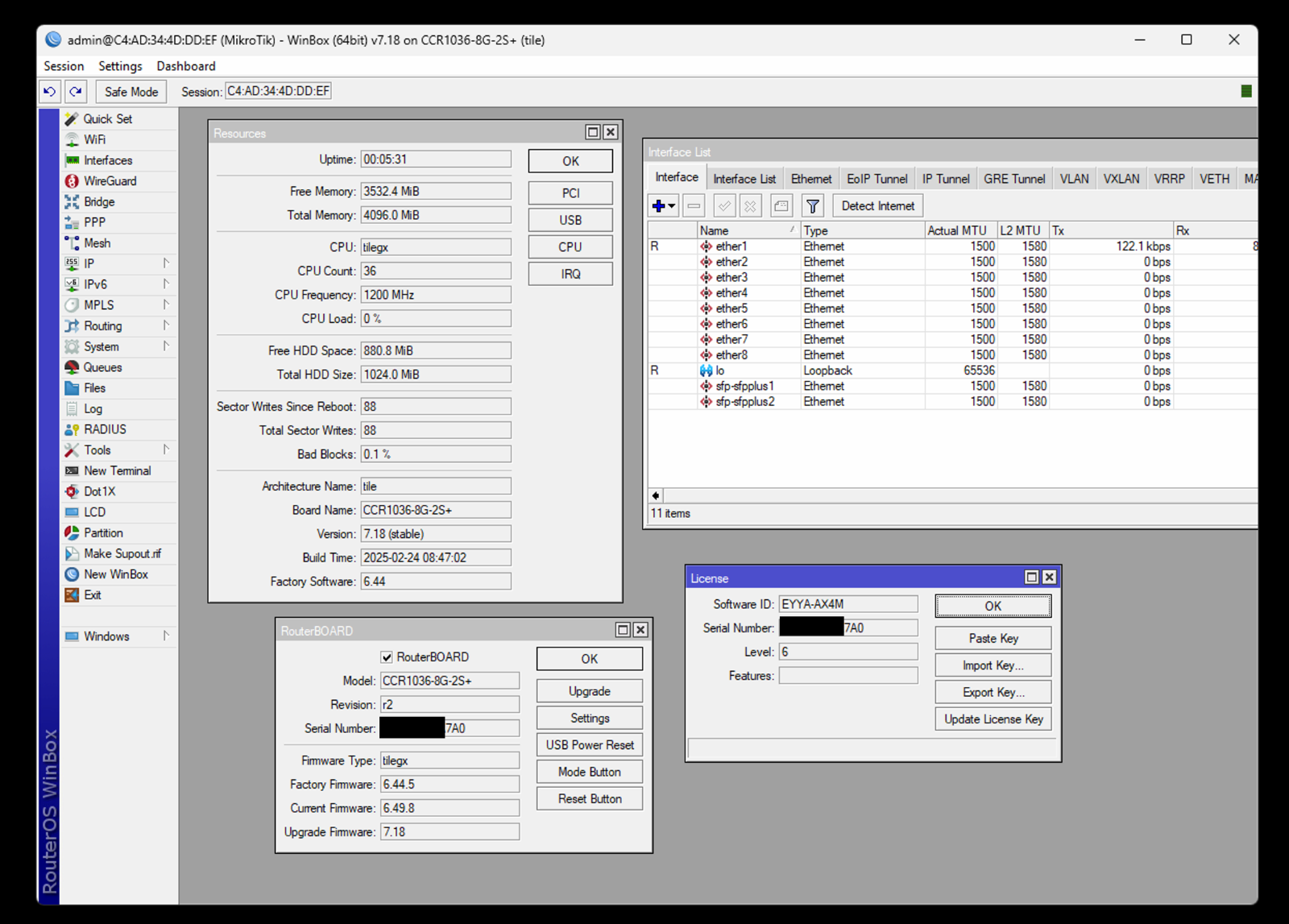Image resolution: width=1289 pixels, height=924 pixels.
Task: Click Upgrade in RouterBOARD window
Action: point(590,691)
